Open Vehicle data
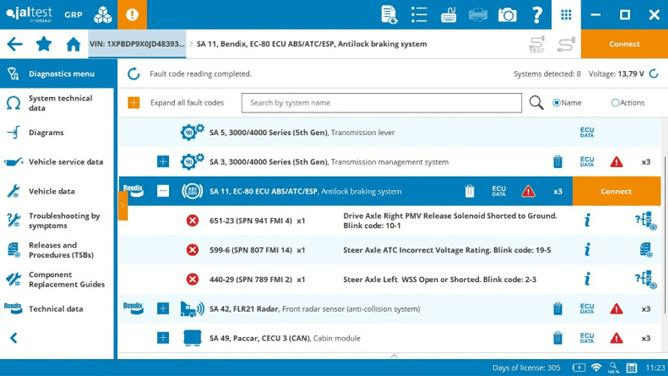The image size is (668, 376). coord(57,191)
